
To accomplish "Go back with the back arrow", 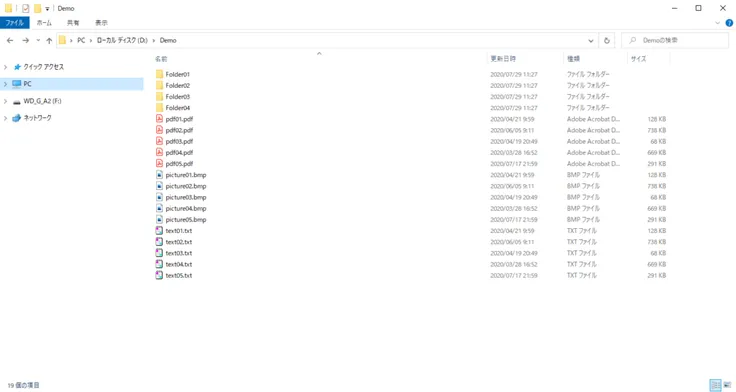I will click(x=10, y=40).
